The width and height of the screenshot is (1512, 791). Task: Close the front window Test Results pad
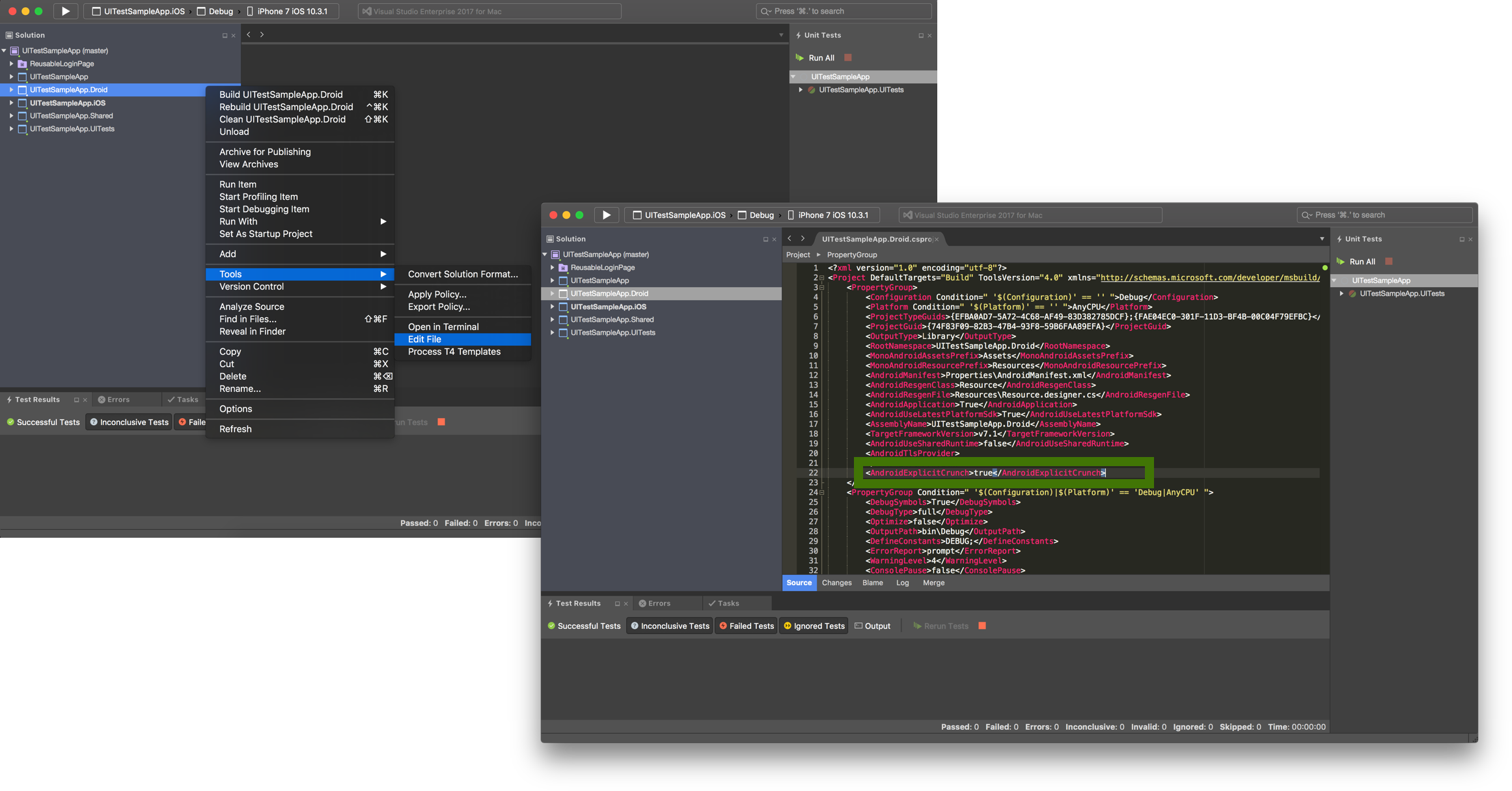[x=626, y=604]
